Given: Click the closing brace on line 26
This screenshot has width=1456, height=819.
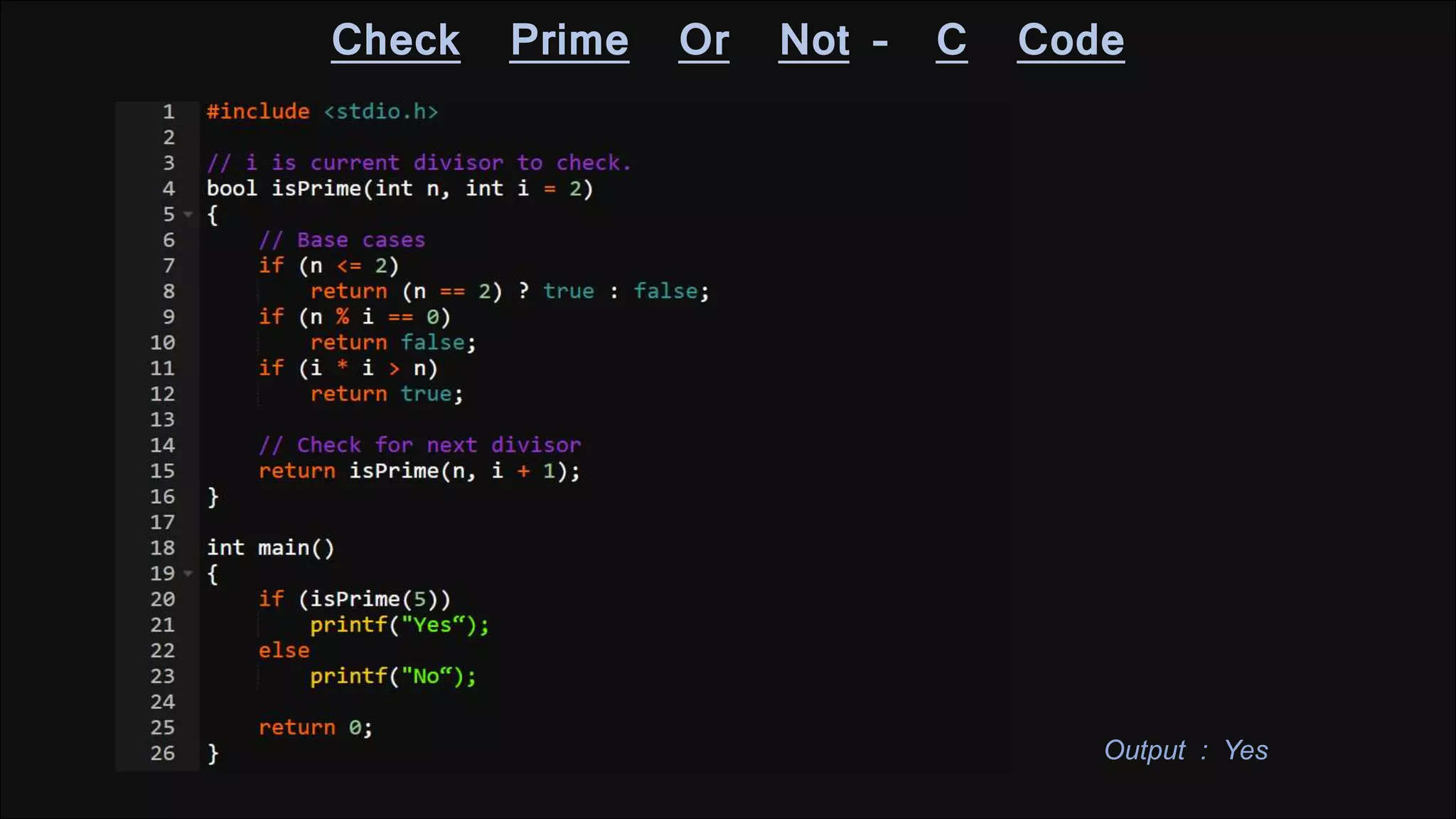Looking at the screenshot, I should coord(213,754).
